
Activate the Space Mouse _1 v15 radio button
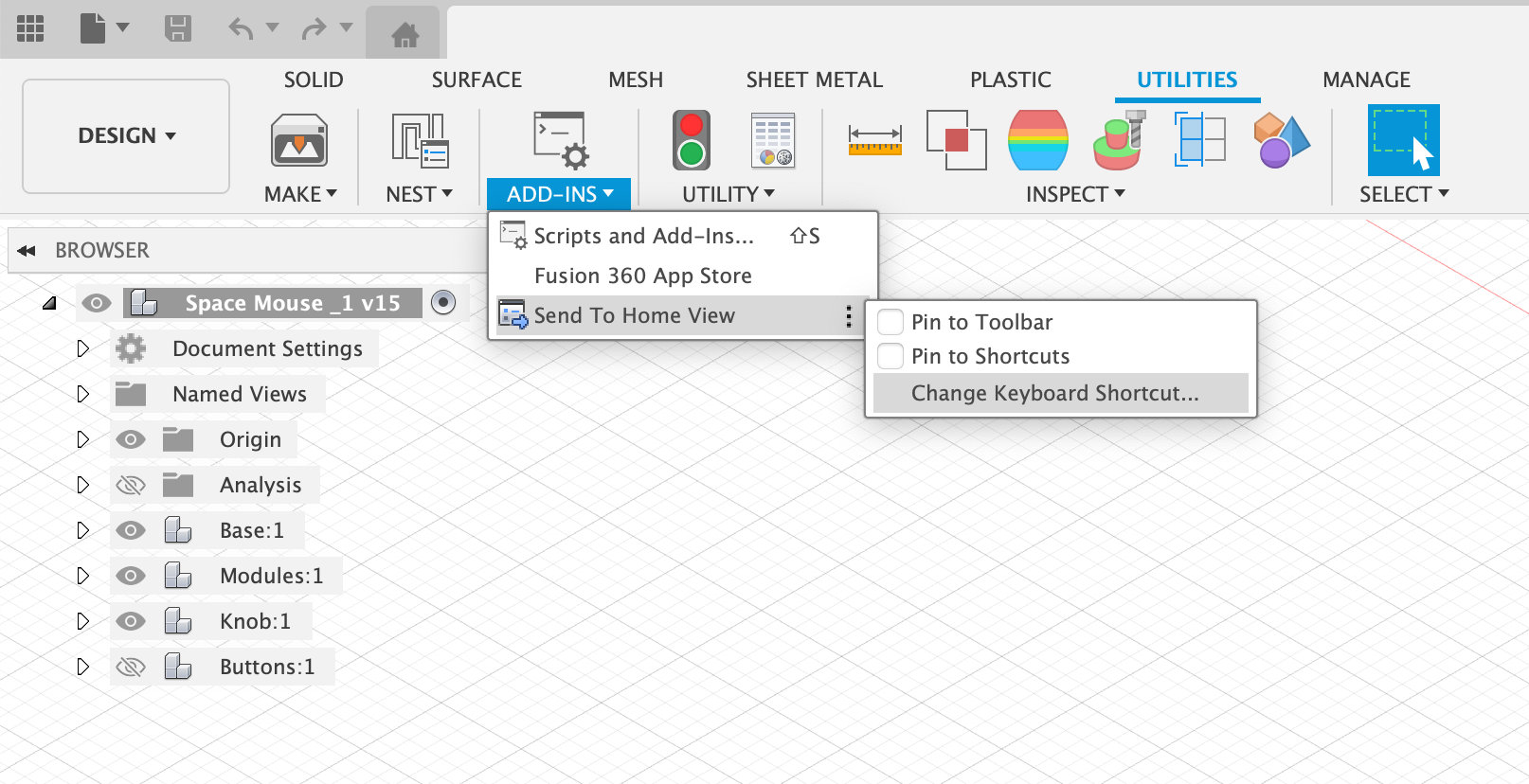443,302
